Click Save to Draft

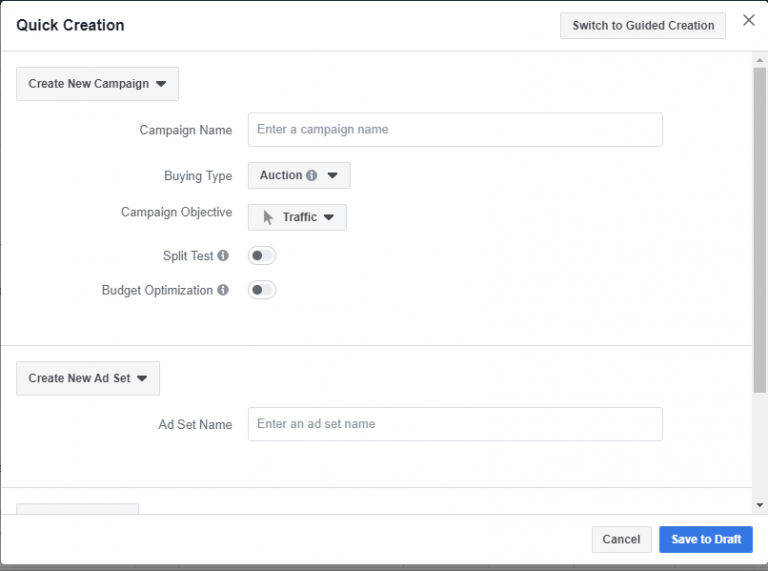coord(705,539)
